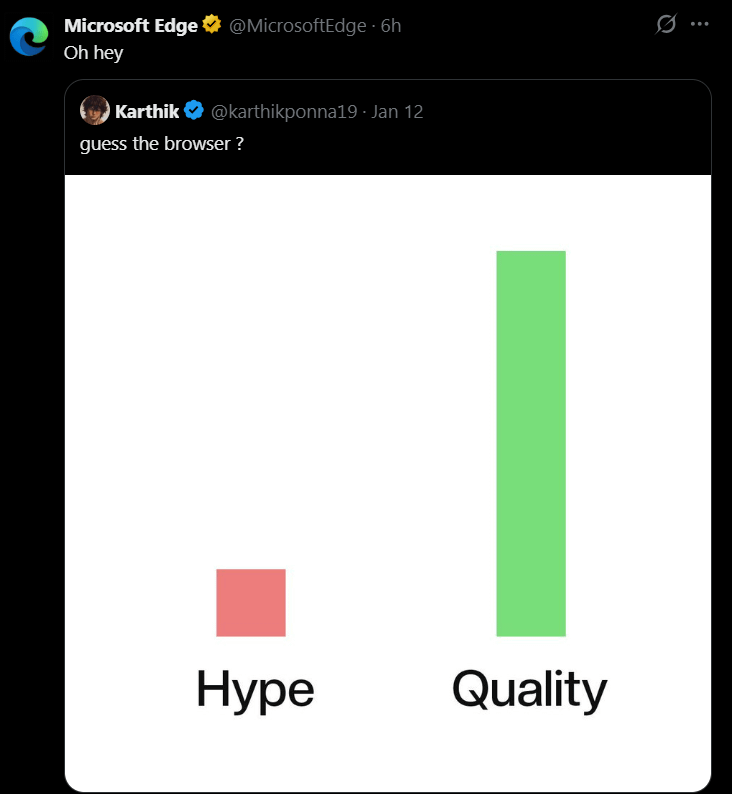Click the red Hype bar in the chart
This screenshot has width=732, height=794.
[251, 602]
